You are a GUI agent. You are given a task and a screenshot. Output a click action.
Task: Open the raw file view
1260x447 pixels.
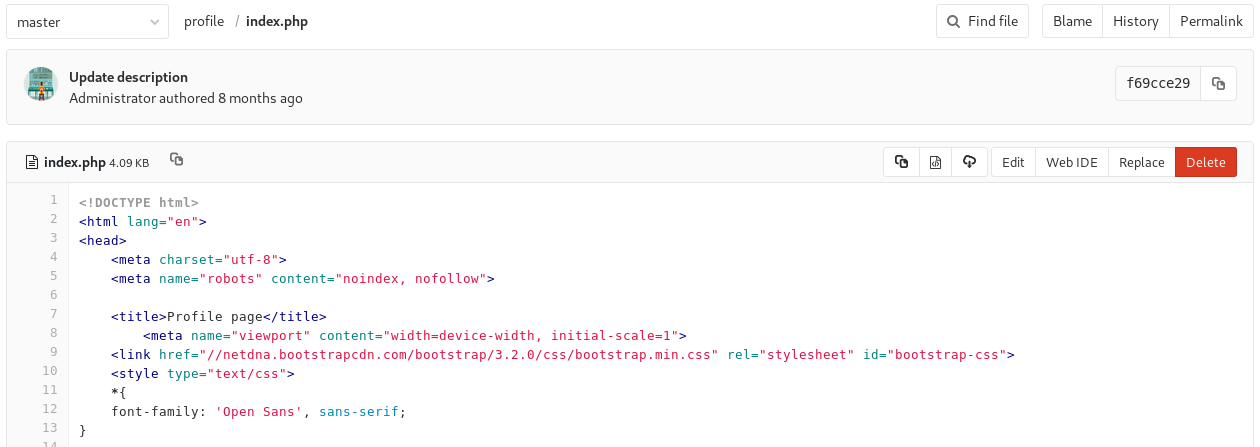[935, 162]
